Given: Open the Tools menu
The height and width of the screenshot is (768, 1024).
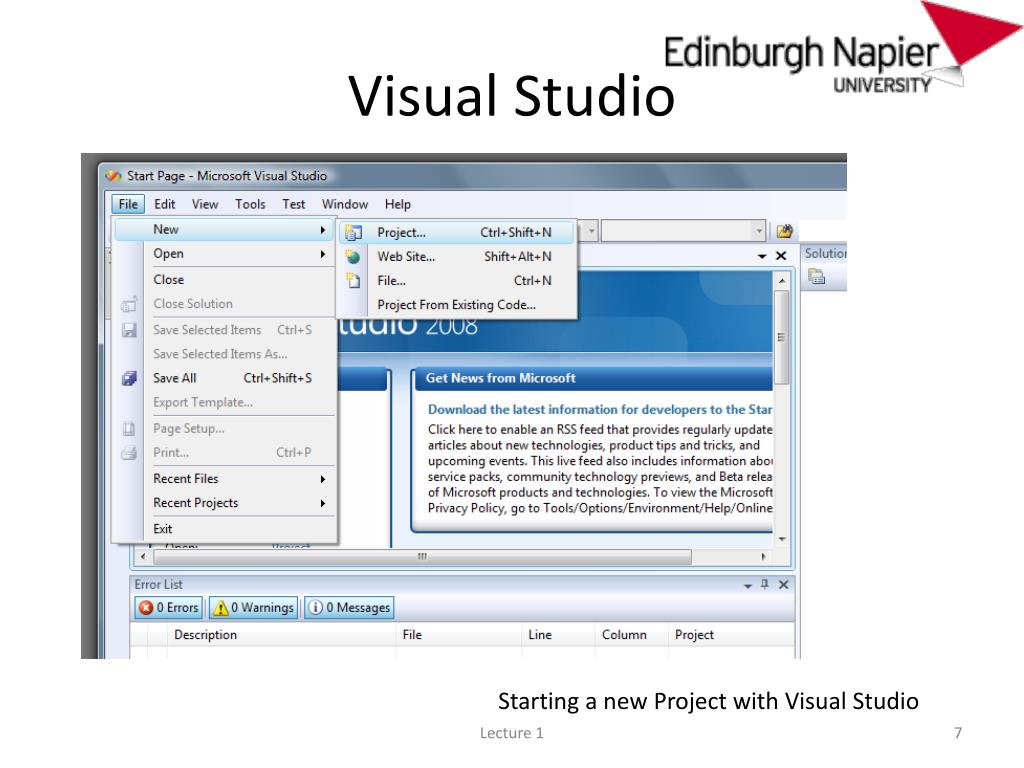Looking at the screenshot, I should tap(250, 204).
